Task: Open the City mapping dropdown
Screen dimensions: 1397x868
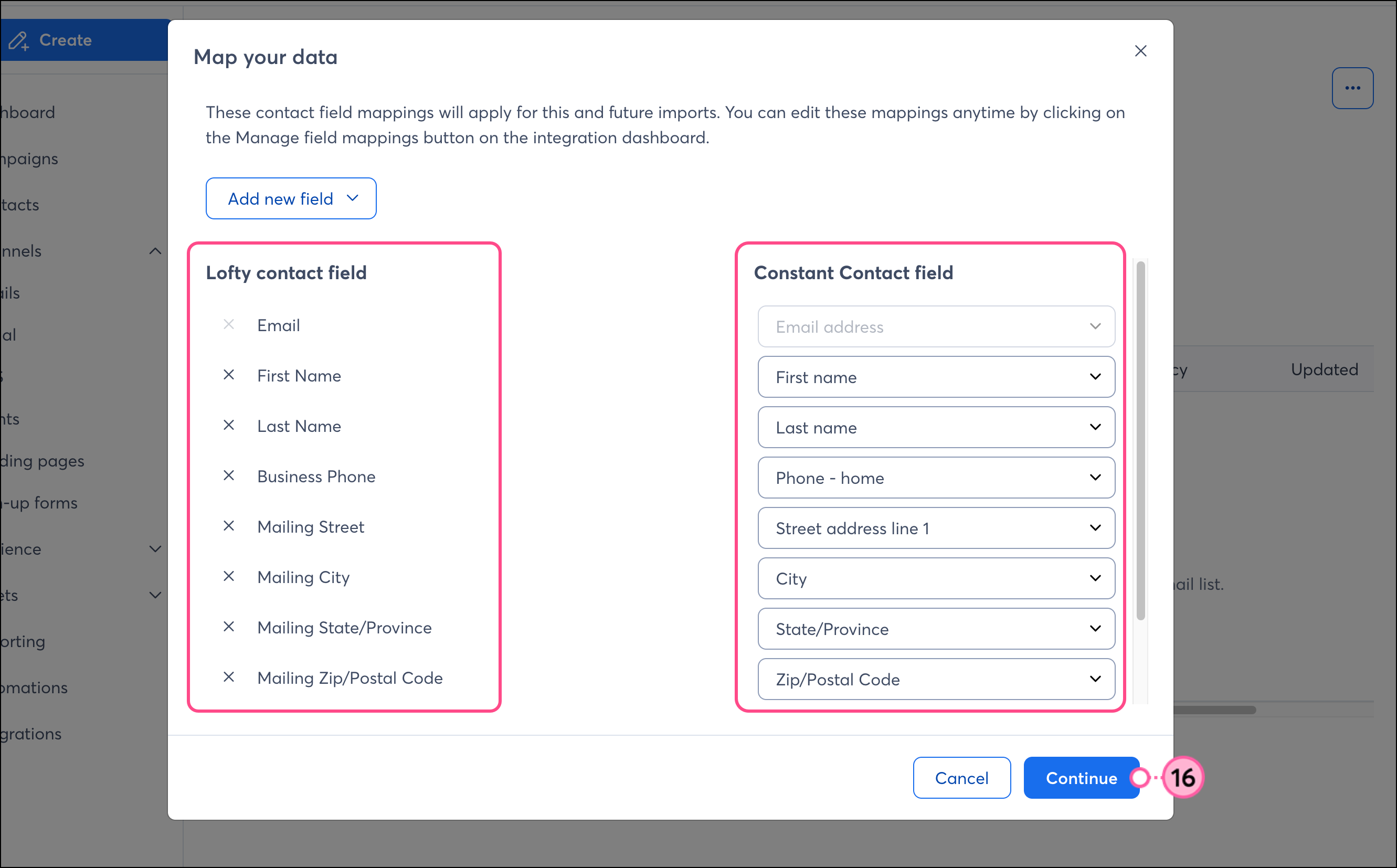Action: point(936,579)
